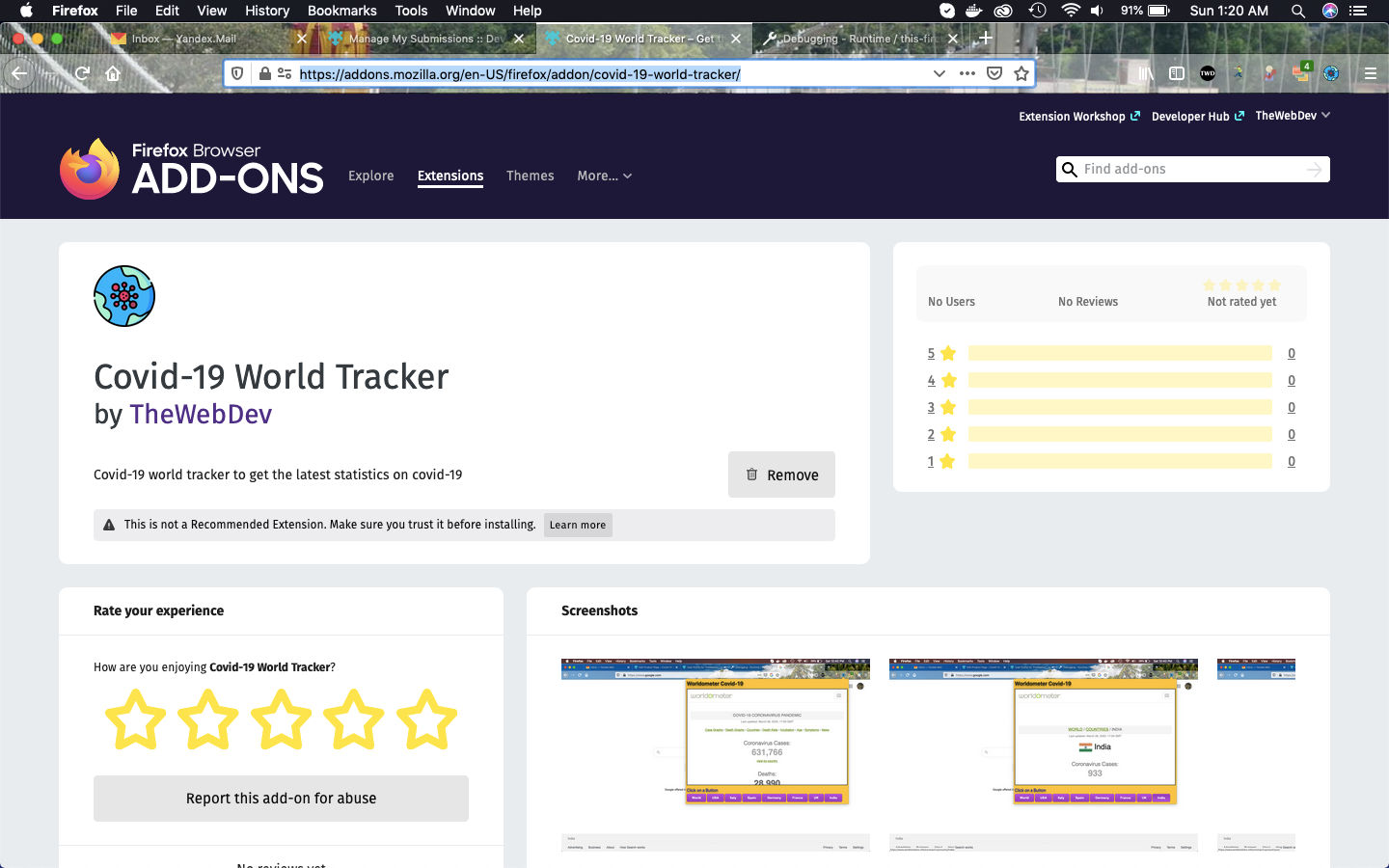
Task: Open the Wi-Fi status menu
Action: coord(1070,11)
